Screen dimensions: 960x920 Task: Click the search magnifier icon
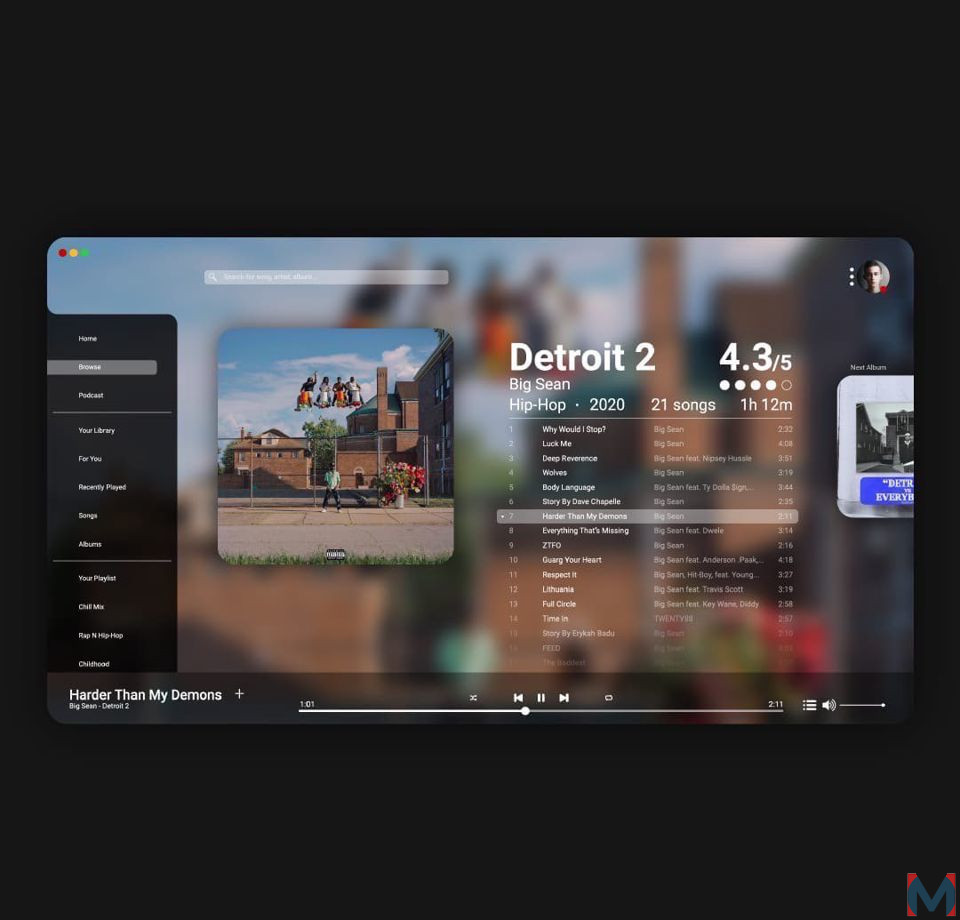212,277
